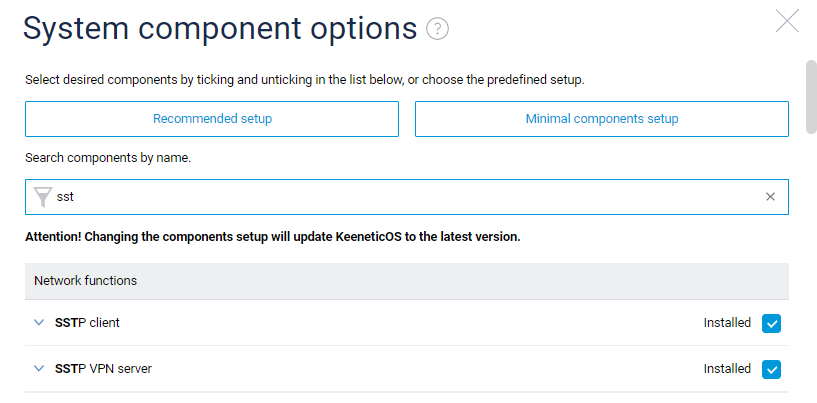Click the SSTP VPN server component name
The width and height of the screenshot is (817, 403).
point(103,369)
